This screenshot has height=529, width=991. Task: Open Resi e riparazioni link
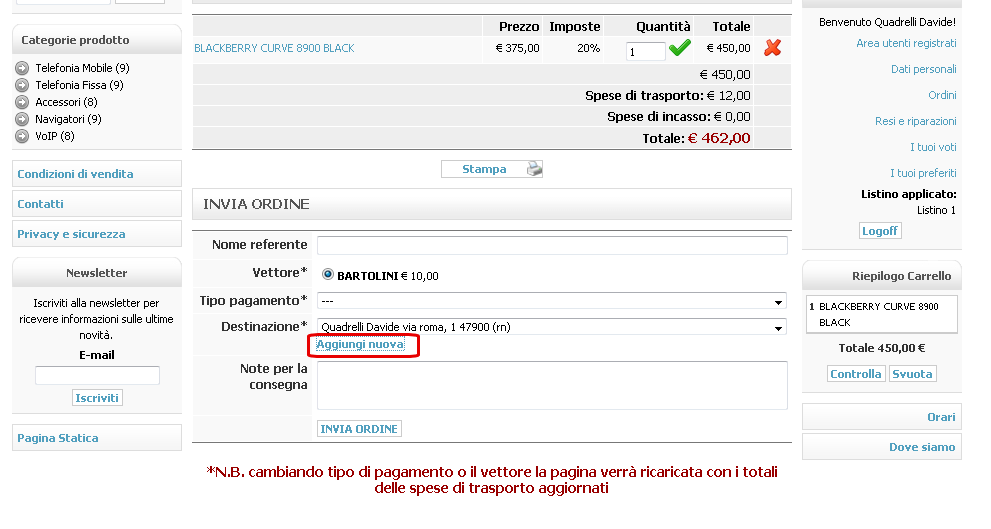point(916,121)
